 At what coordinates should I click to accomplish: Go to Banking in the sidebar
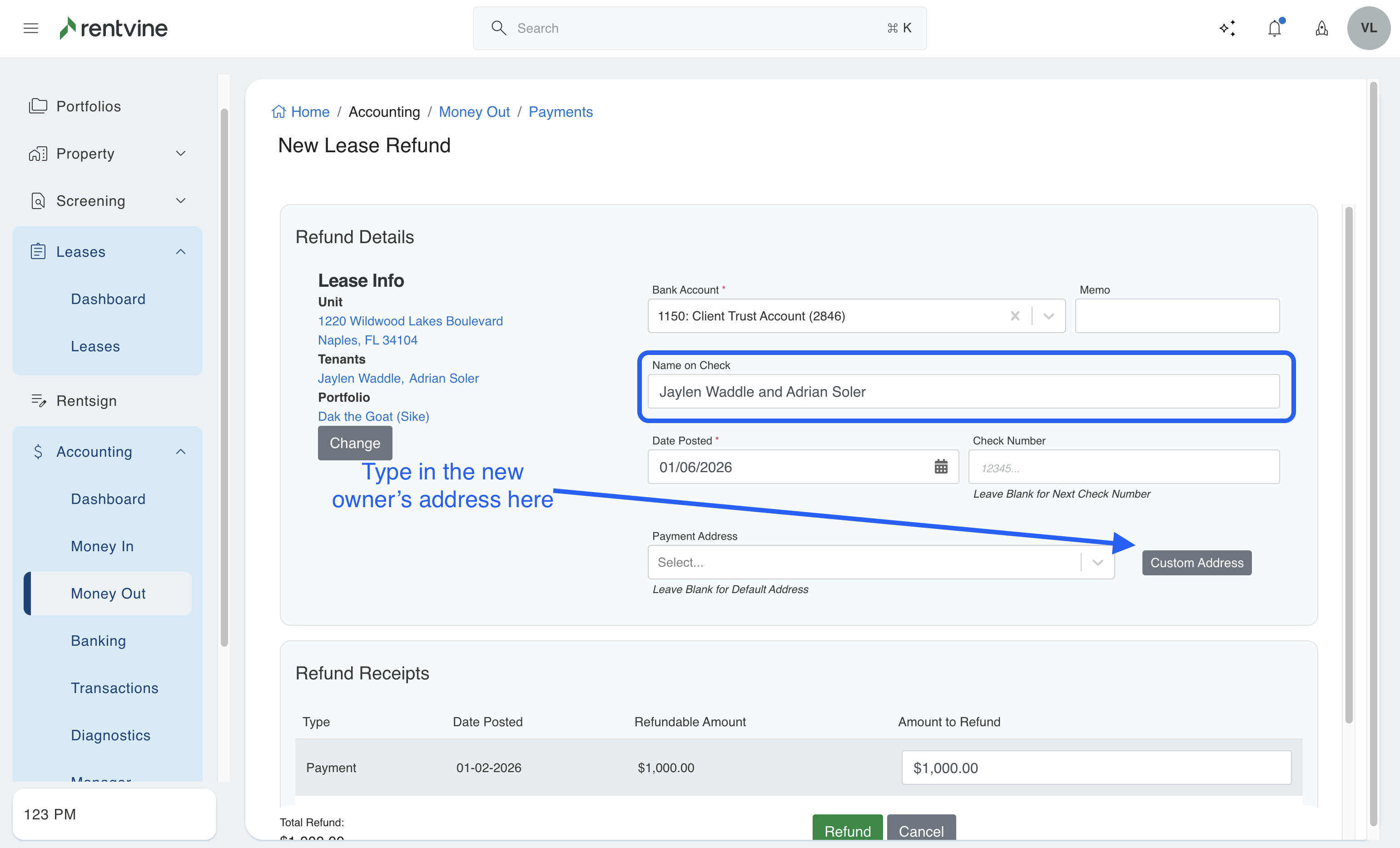coord(98,641)
